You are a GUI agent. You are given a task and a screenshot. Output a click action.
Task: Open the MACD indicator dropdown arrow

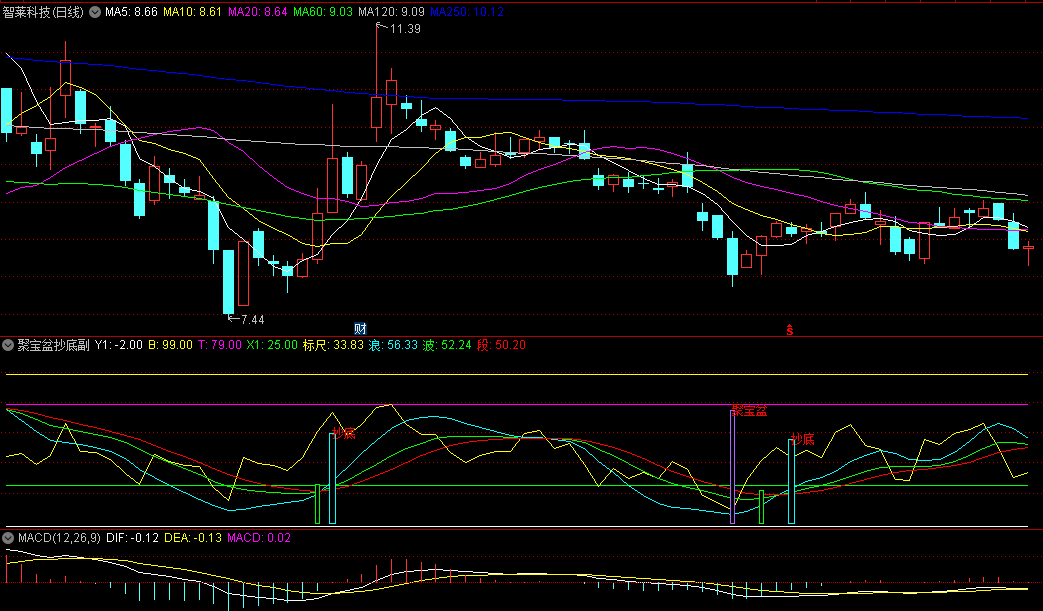[8, 538]
